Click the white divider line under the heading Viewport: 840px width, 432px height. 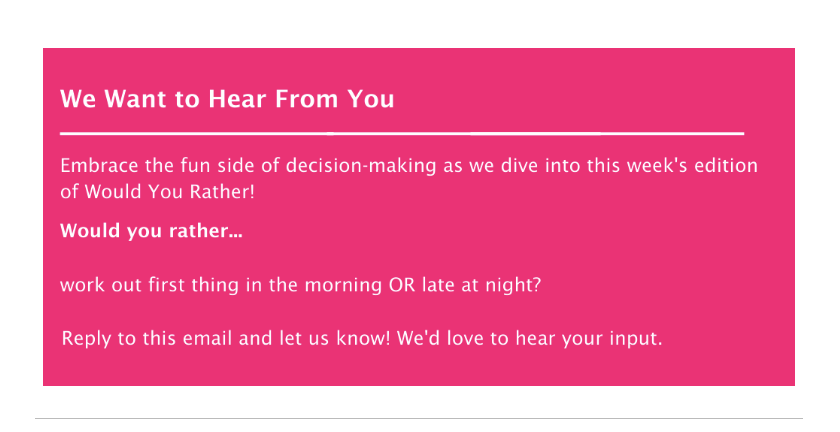coord(402,133)
